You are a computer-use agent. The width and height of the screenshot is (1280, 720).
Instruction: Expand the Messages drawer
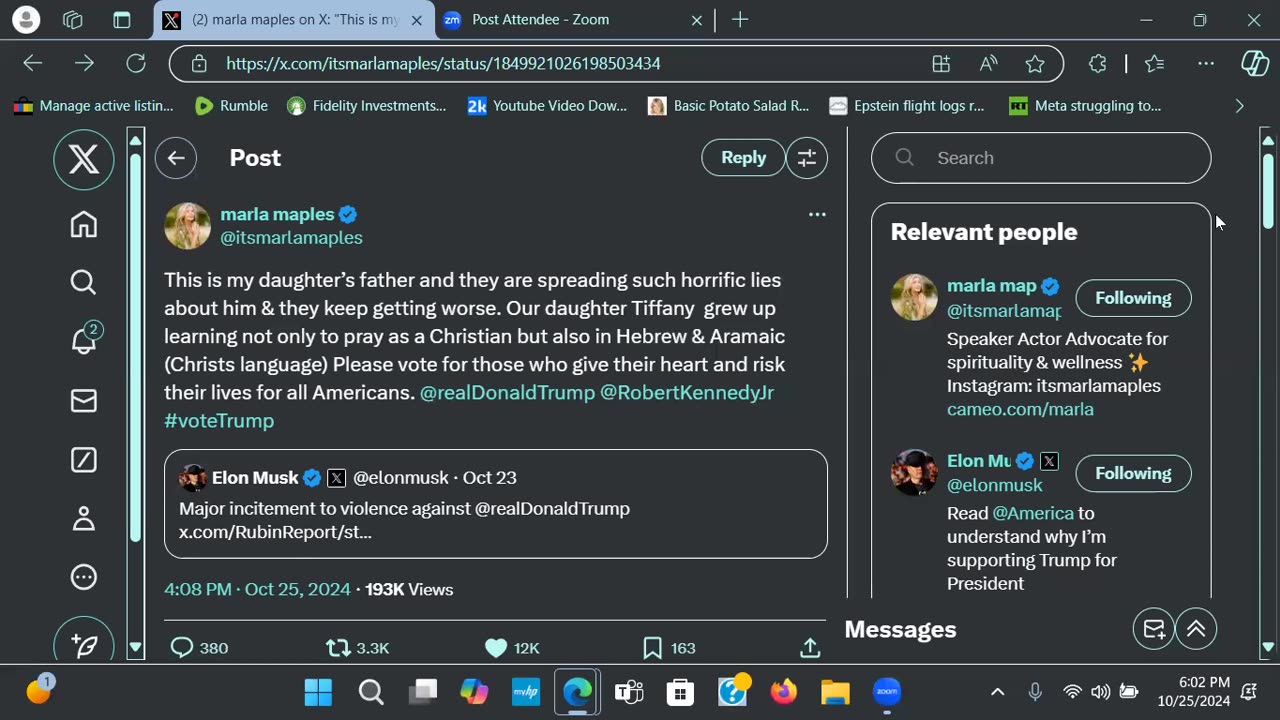[x=1196, y=629]
